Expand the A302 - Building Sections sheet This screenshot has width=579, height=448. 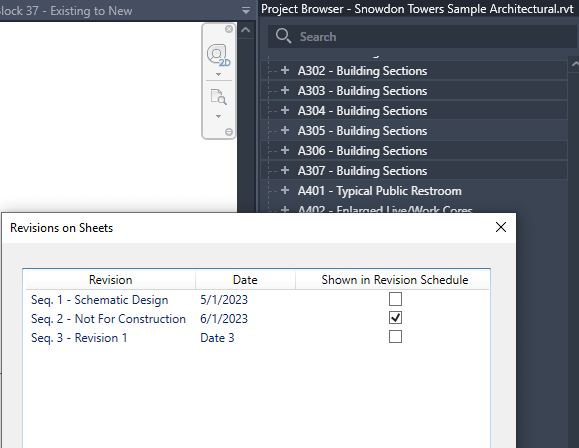pyautogui.click(x=285, y=70)
